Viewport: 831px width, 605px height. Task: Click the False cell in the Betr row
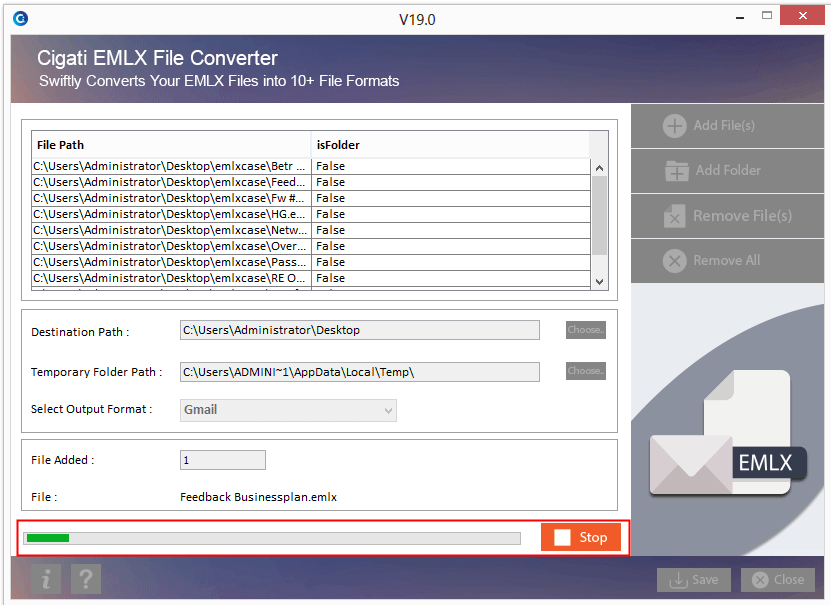[x=451, y=166]
